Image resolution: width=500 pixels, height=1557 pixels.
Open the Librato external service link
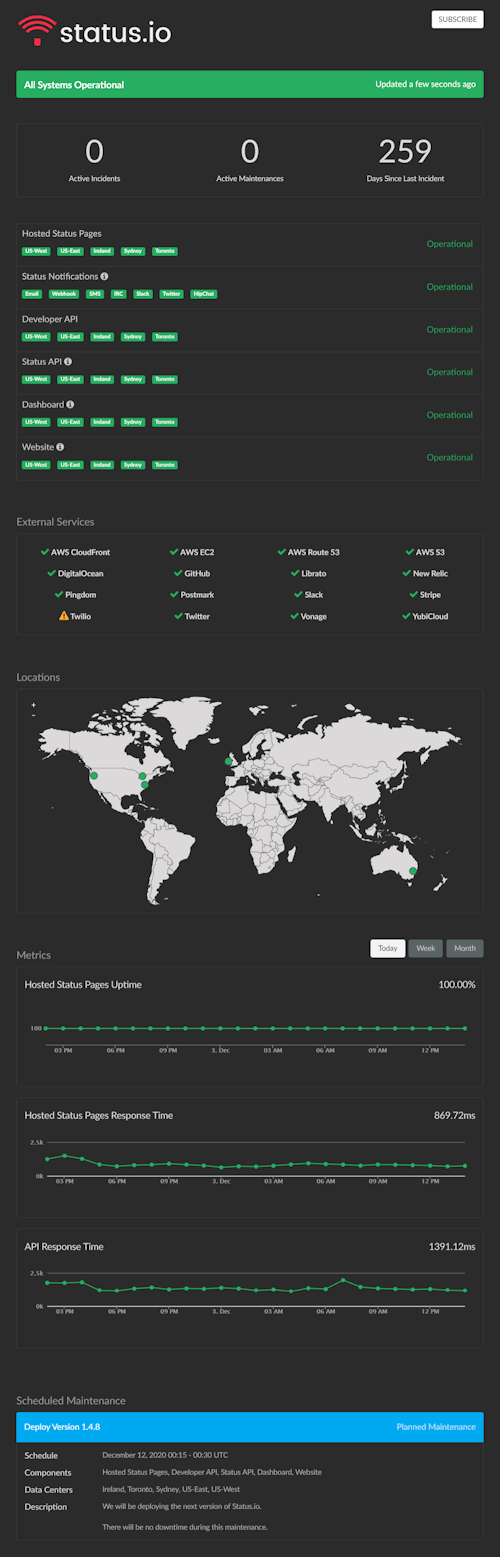point(314,574)
